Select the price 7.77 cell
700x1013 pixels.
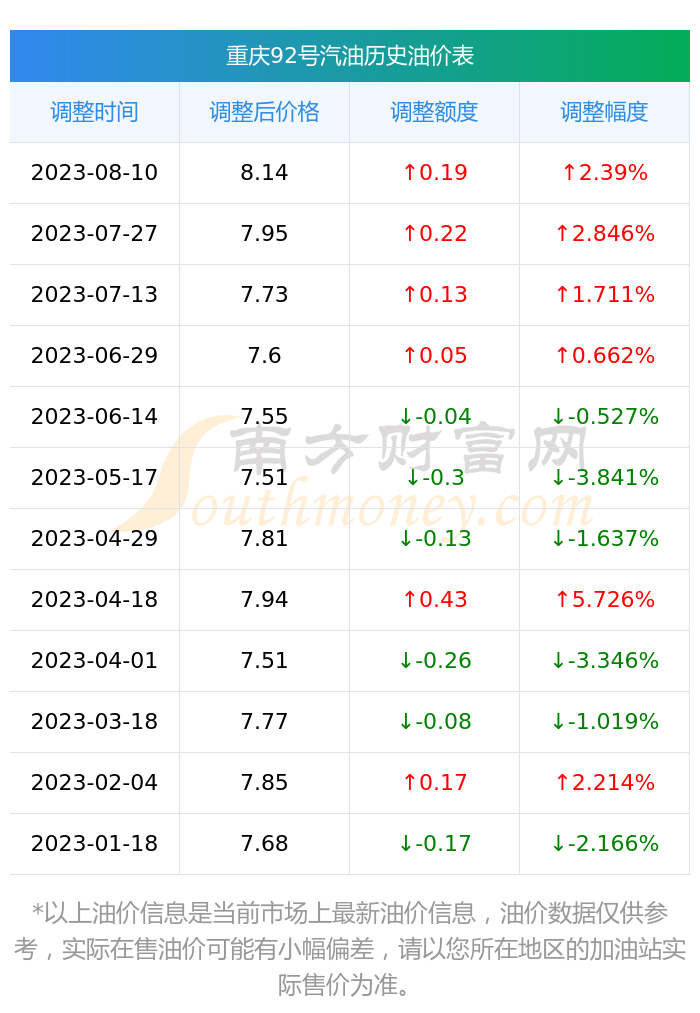[265, 722]
